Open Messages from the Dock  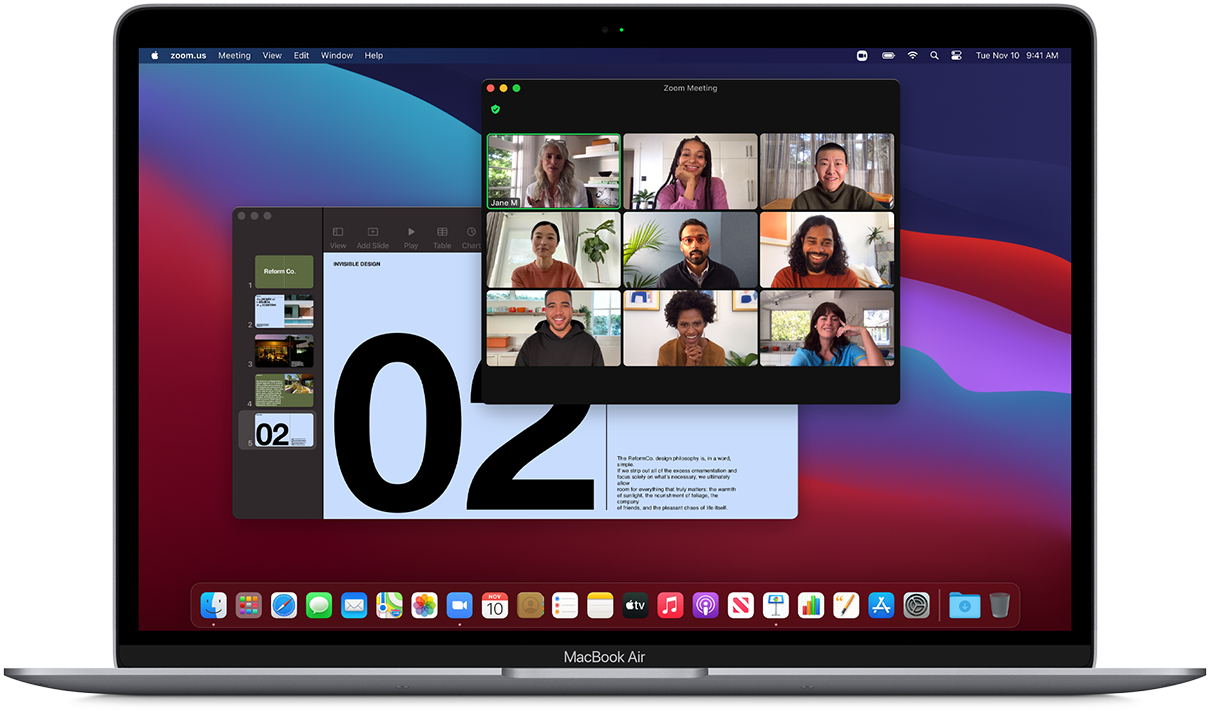click(319, 605)
